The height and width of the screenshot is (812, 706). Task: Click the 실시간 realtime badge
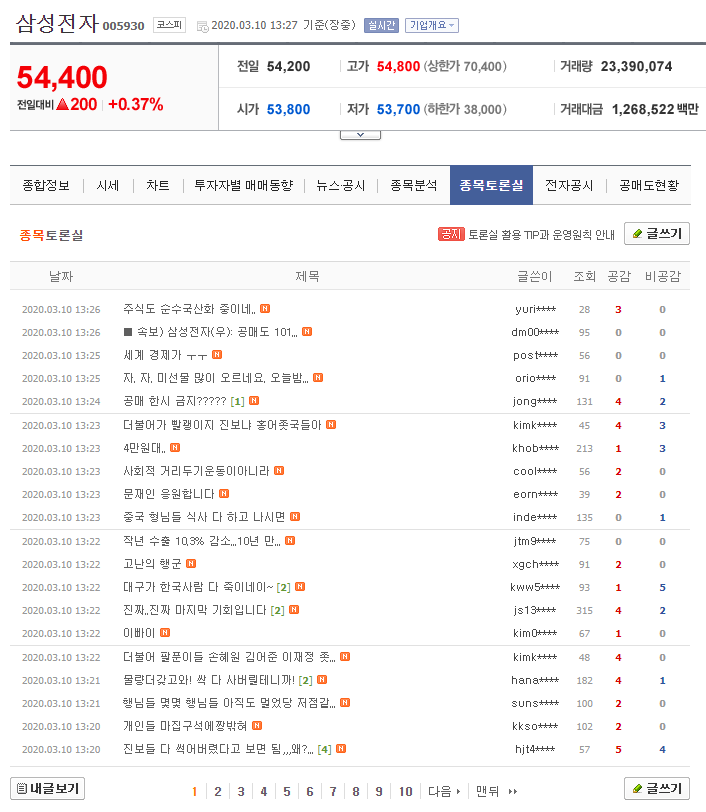tap(381, 25)
